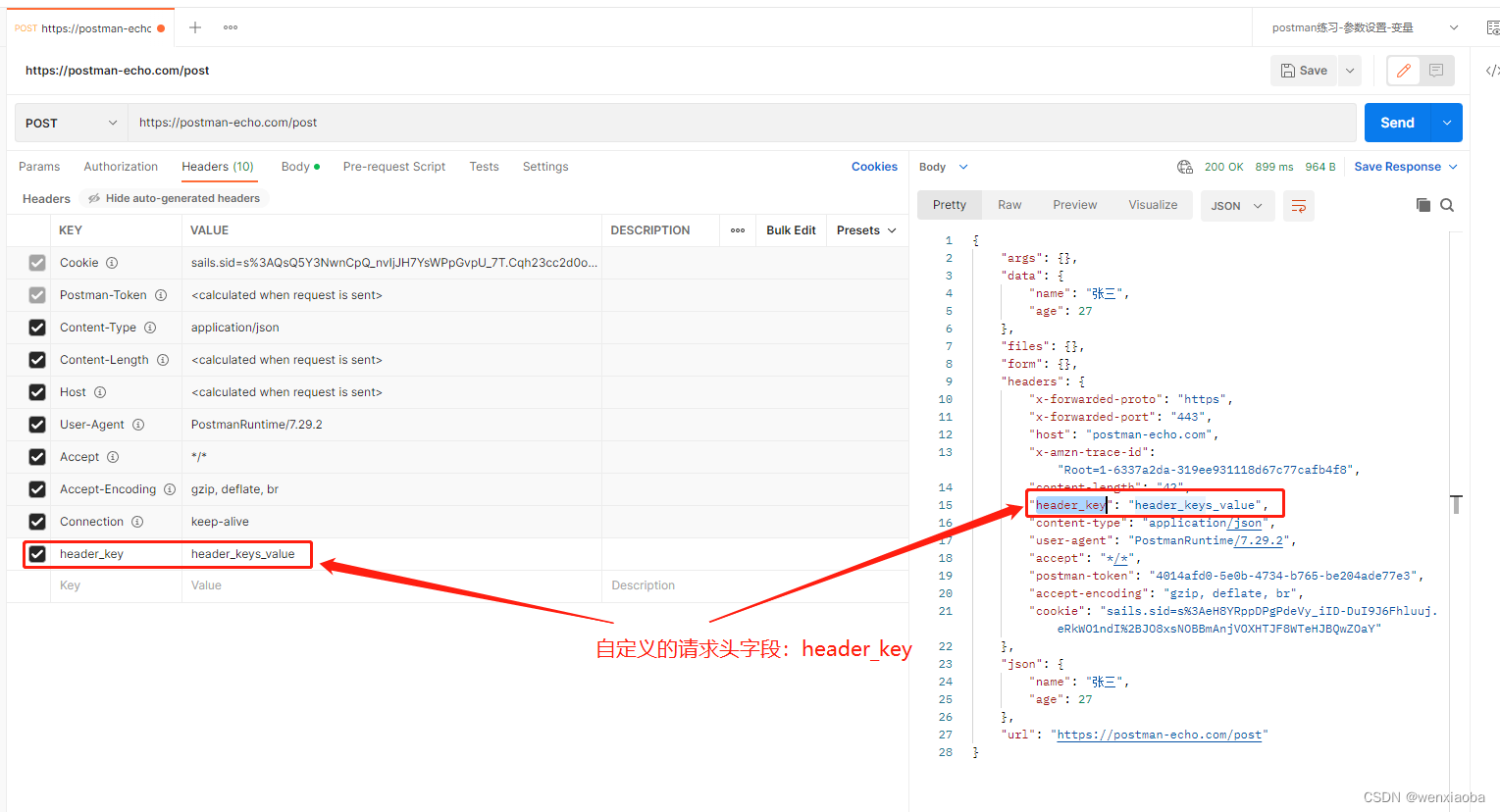Select the Preview response view
Image resolution: width=1500 pixels, height=812 pixels.
pyautogui.click(x=1075, y=205)
